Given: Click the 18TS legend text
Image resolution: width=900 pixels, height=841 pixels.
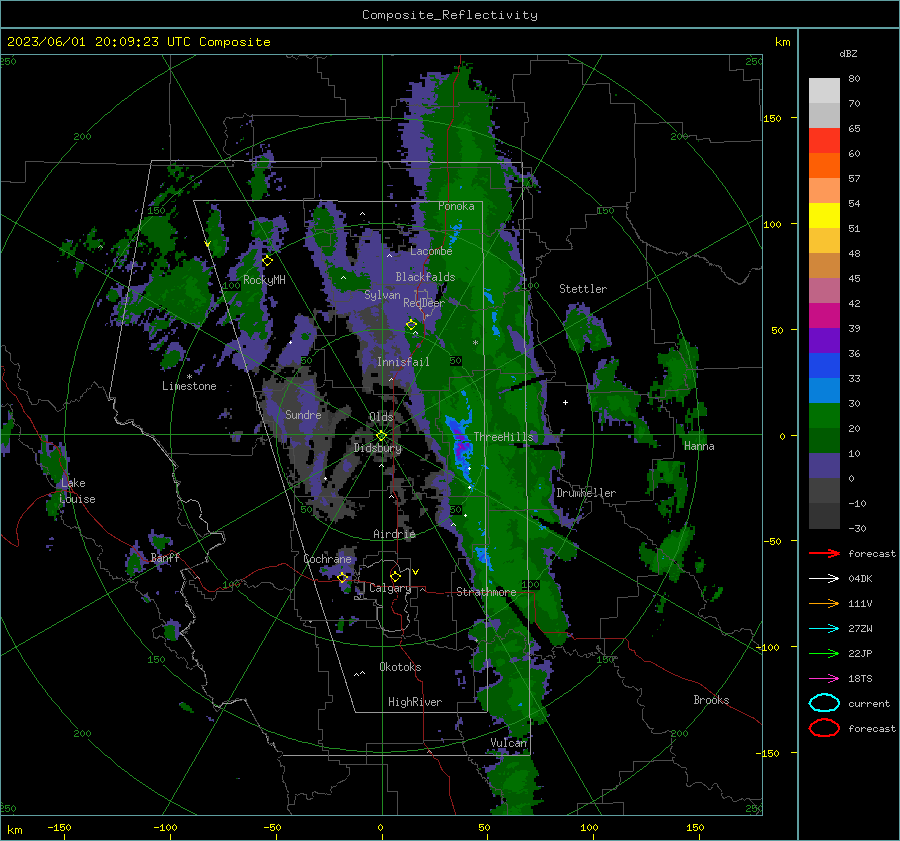Looking at the screenshot, I should click(x=860, y=679).
